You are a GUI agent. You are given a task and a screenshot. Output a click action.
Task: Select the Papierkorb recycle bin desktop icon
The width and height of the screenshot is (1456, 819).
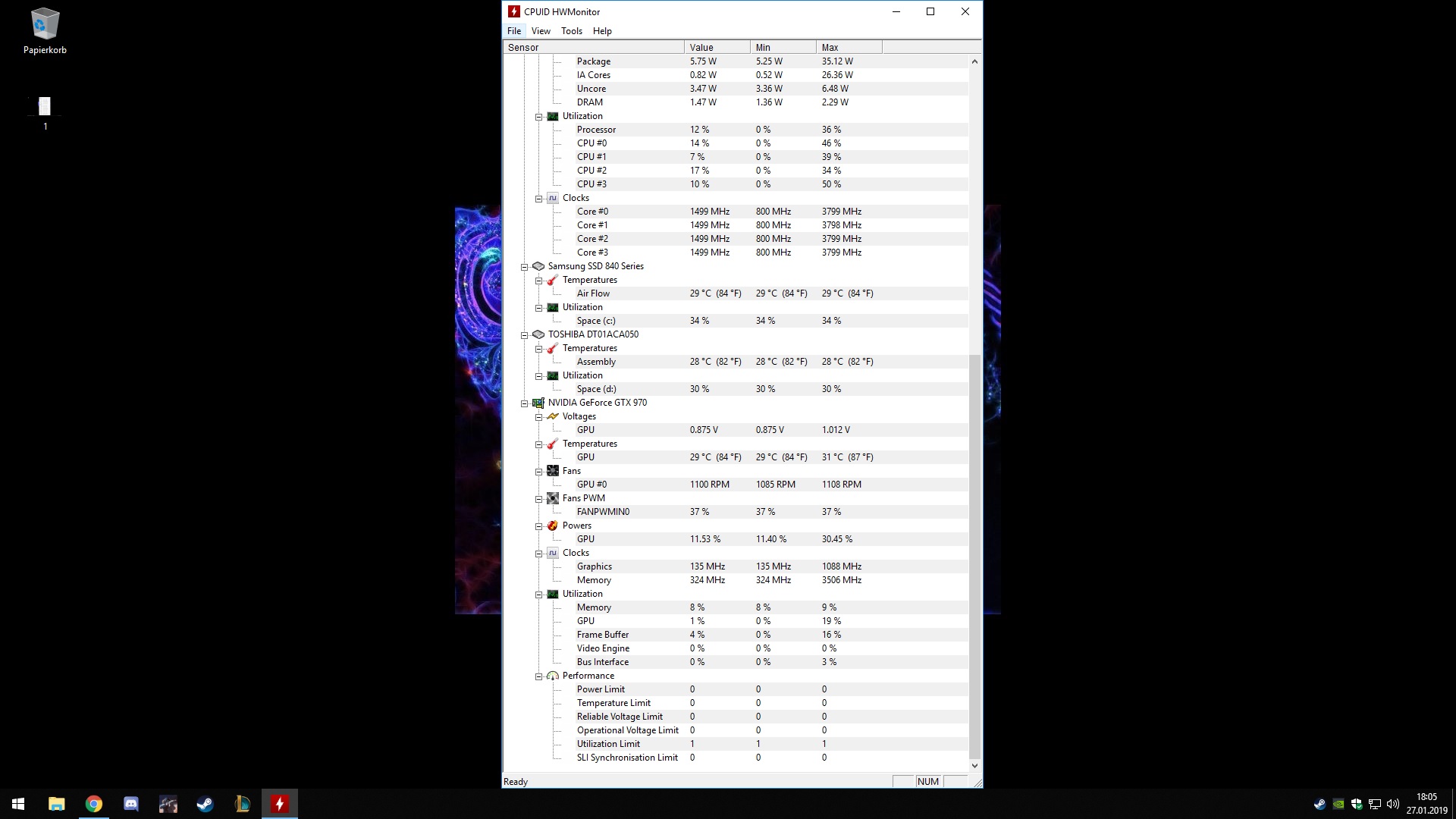(45, 31)
